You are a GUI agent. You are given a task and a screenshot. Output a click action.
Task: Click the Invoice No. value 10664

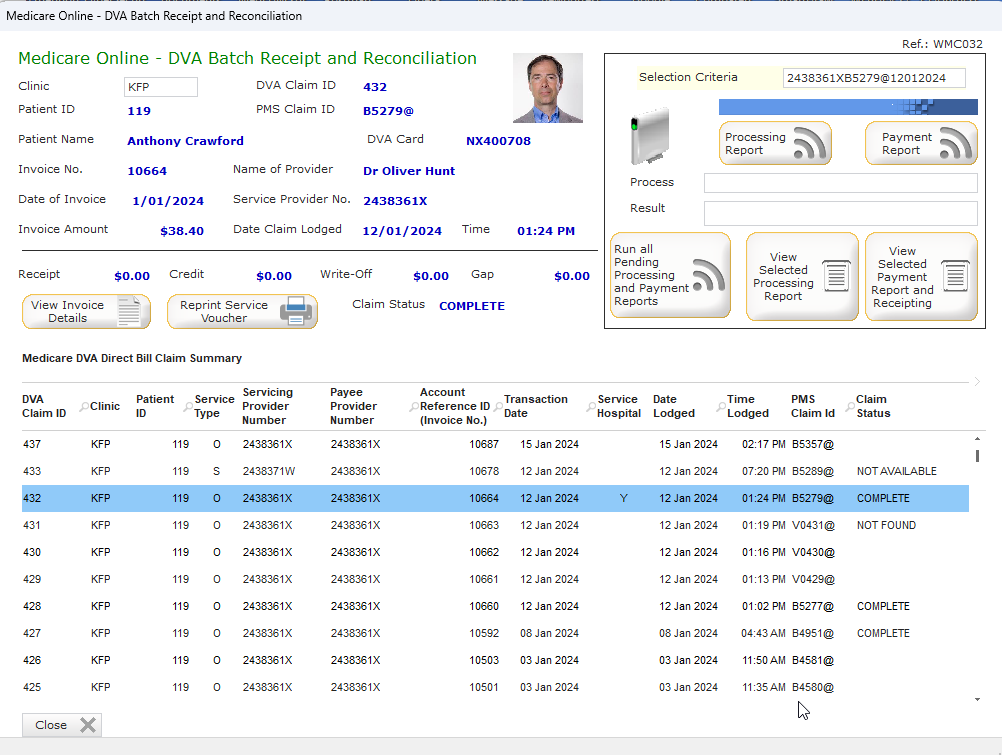pos(147,171)
